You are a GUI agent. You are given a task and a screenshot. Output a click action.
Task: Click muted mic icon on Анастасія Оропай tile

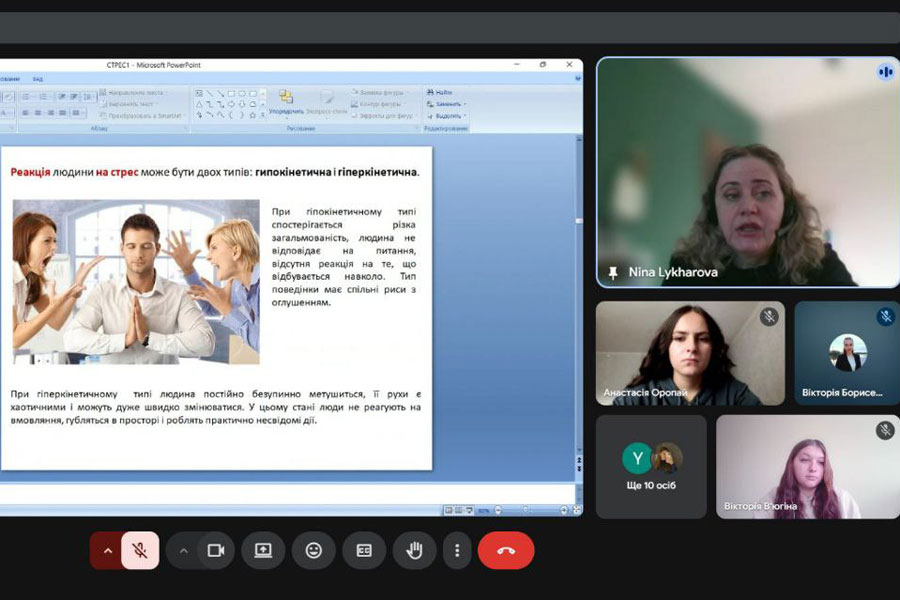[x=769, y=316]
